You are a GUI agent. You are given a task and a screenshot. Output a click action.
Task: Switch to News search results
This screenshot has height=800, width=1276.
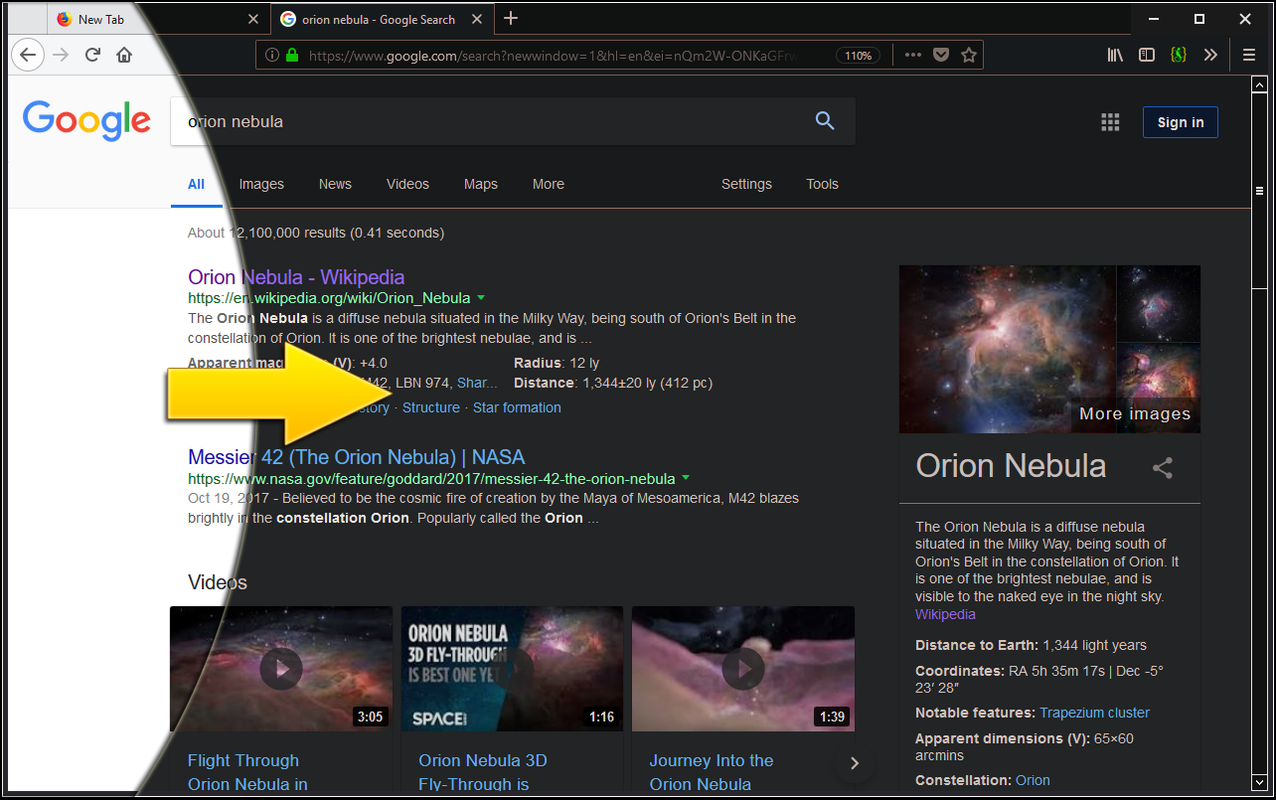[x=335, y=184]
